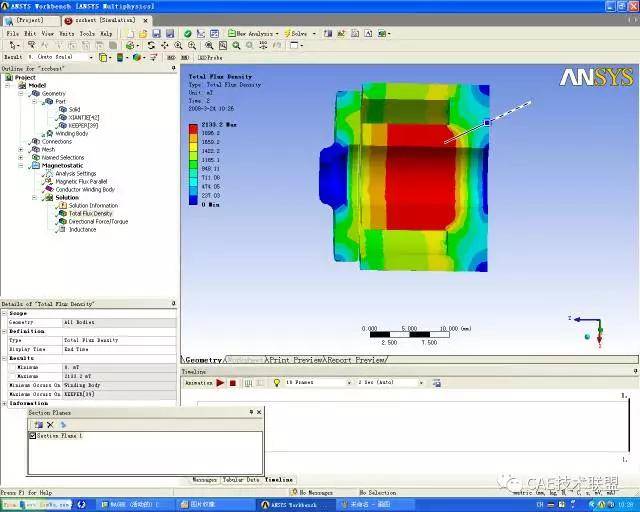This screenshot has width=640, height=512.
Task: Open the Result scale dropdown
Action: pos(91,58)
